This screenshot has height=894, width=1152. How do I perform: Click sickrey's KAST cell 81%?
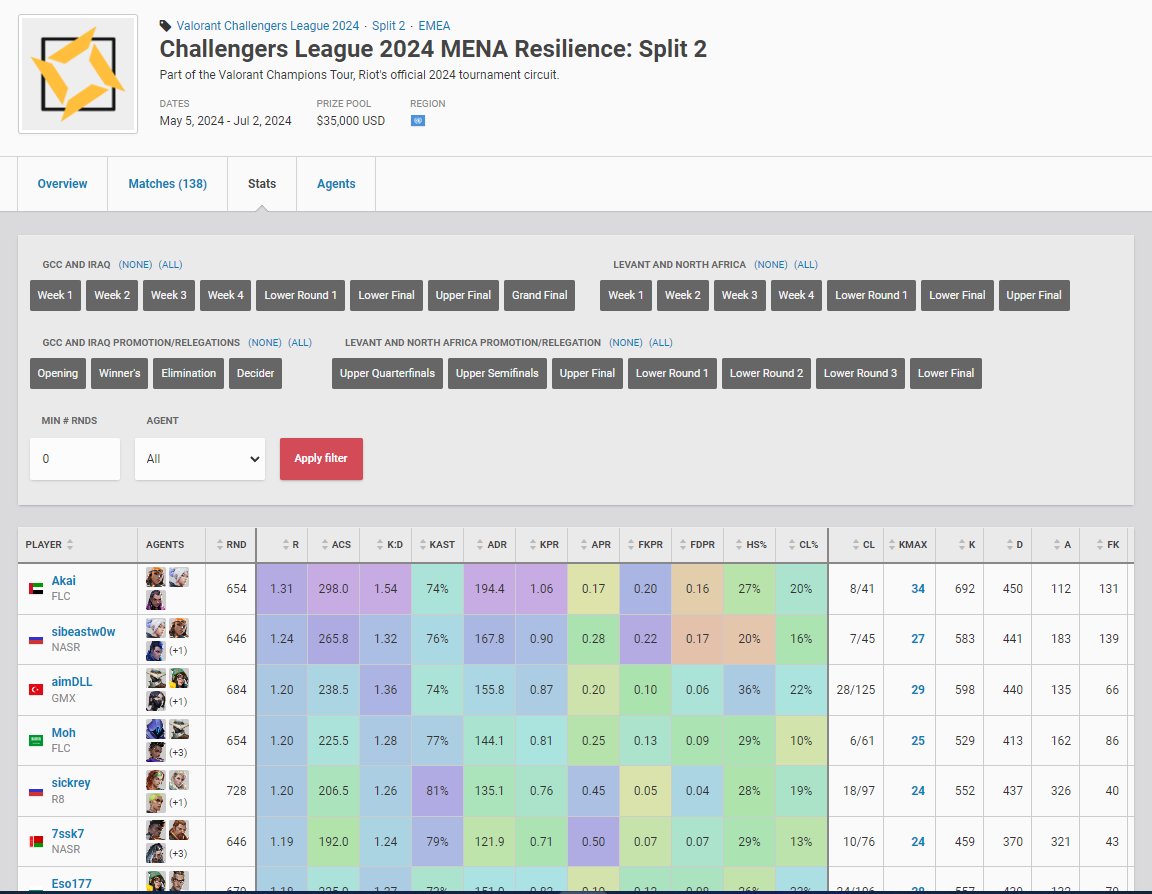point(437,791)
